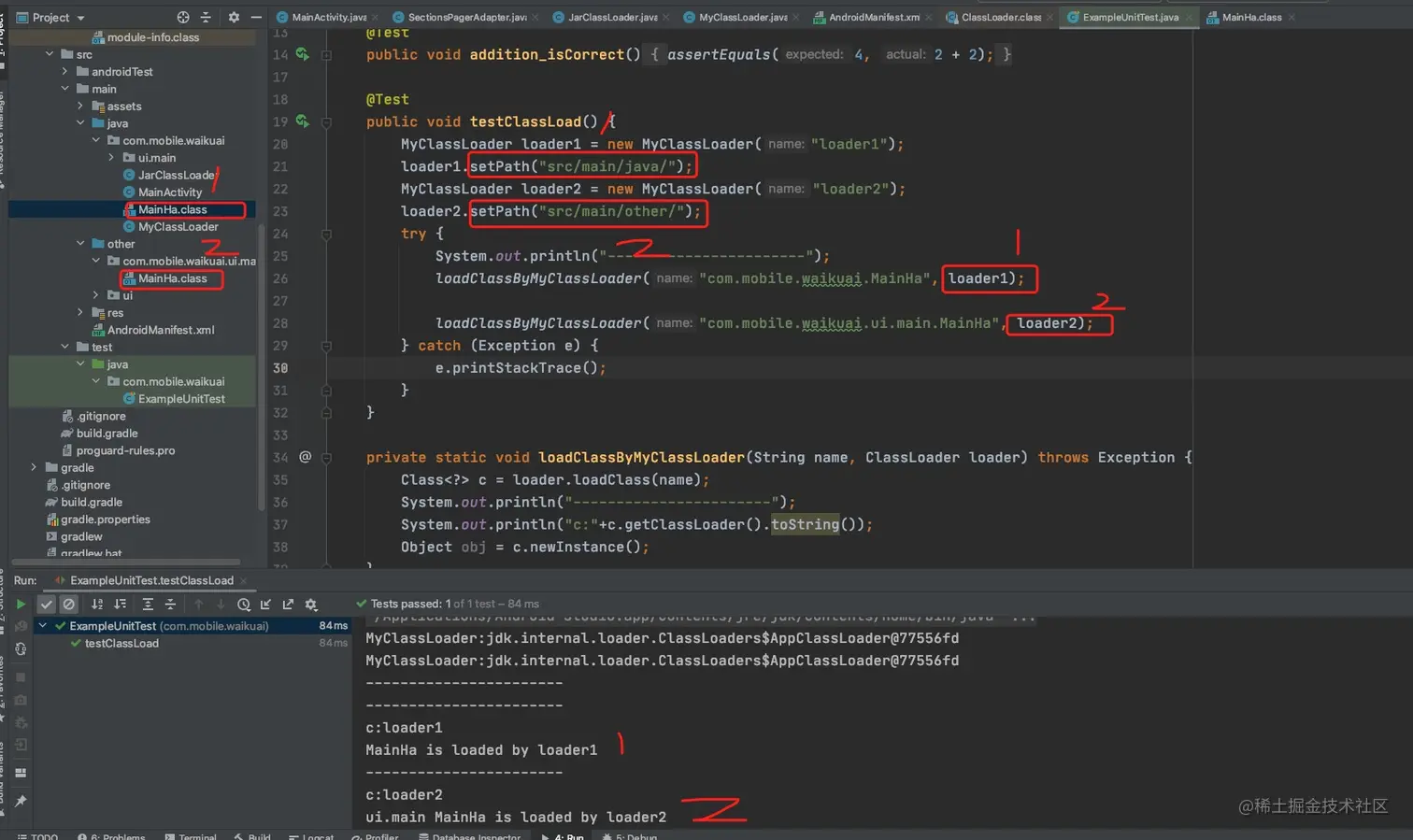Expand the androidTest folder
1413x840 pixels.
pos(64,71)
